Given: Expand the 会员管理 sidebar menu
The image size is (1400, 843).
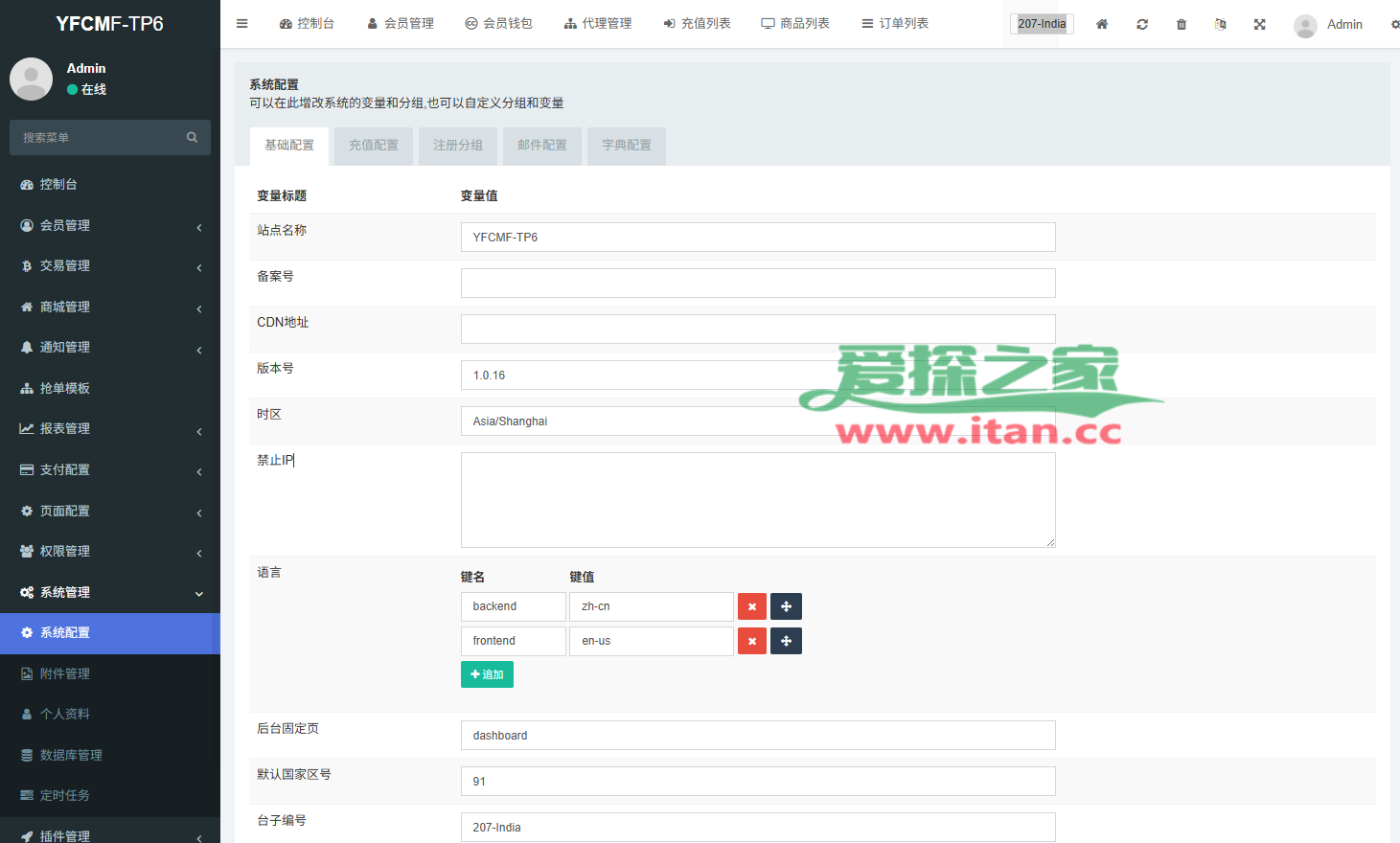Looking at the screenshot, I should tap(109, 225).
